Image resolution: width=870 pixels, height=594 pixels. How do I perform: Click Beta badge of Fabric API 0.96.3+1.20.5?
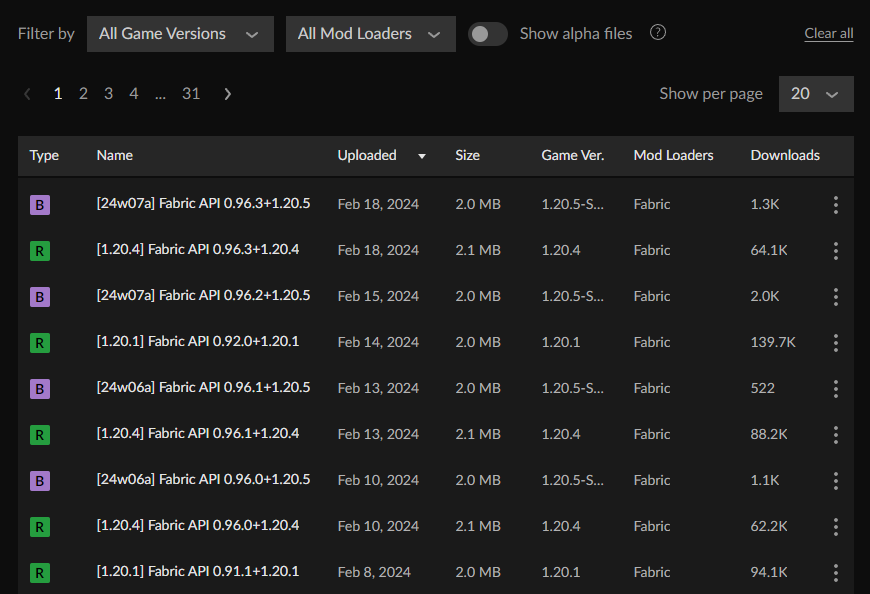(x=40, y=205)
